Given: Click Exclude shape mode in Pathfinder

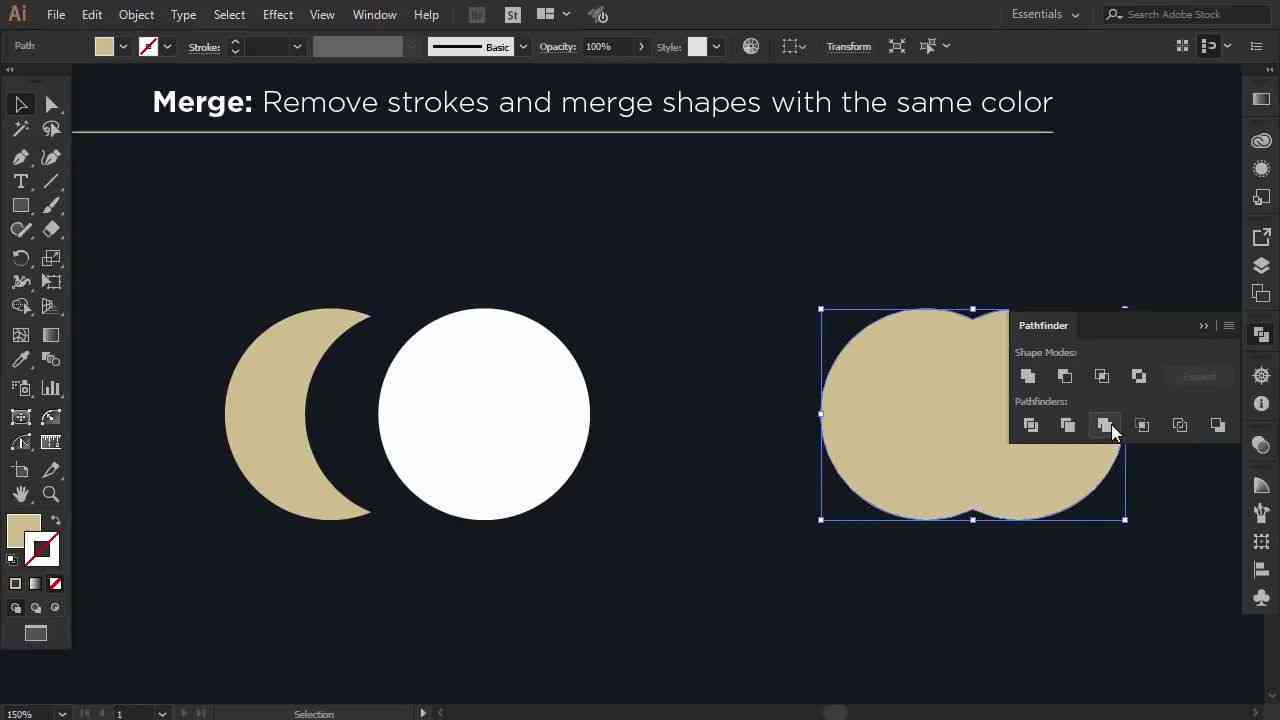Looking at the screenshot, I should pyautogui.click(x=1139, y=376).
